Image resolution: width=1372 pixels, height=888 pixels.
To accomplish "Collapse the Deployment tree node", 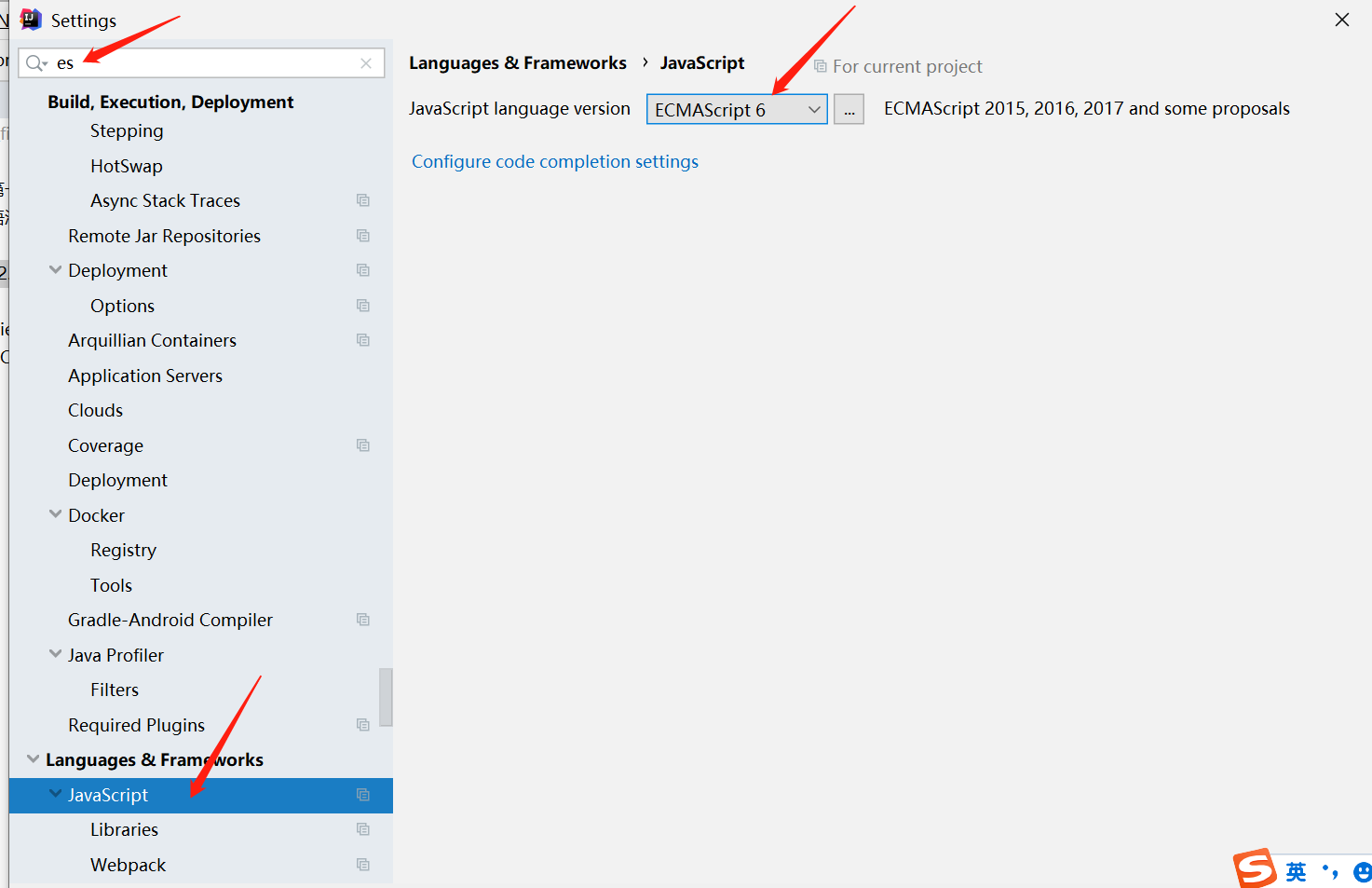I will (56, 270).
